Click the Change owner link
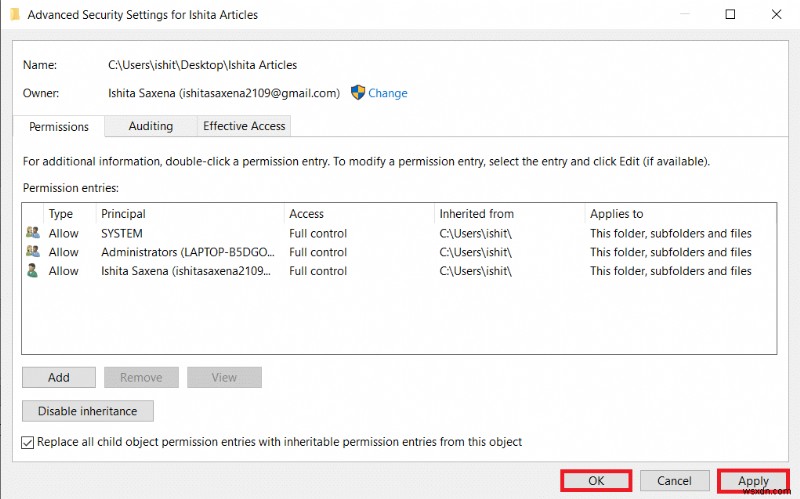 pos(387,93)
